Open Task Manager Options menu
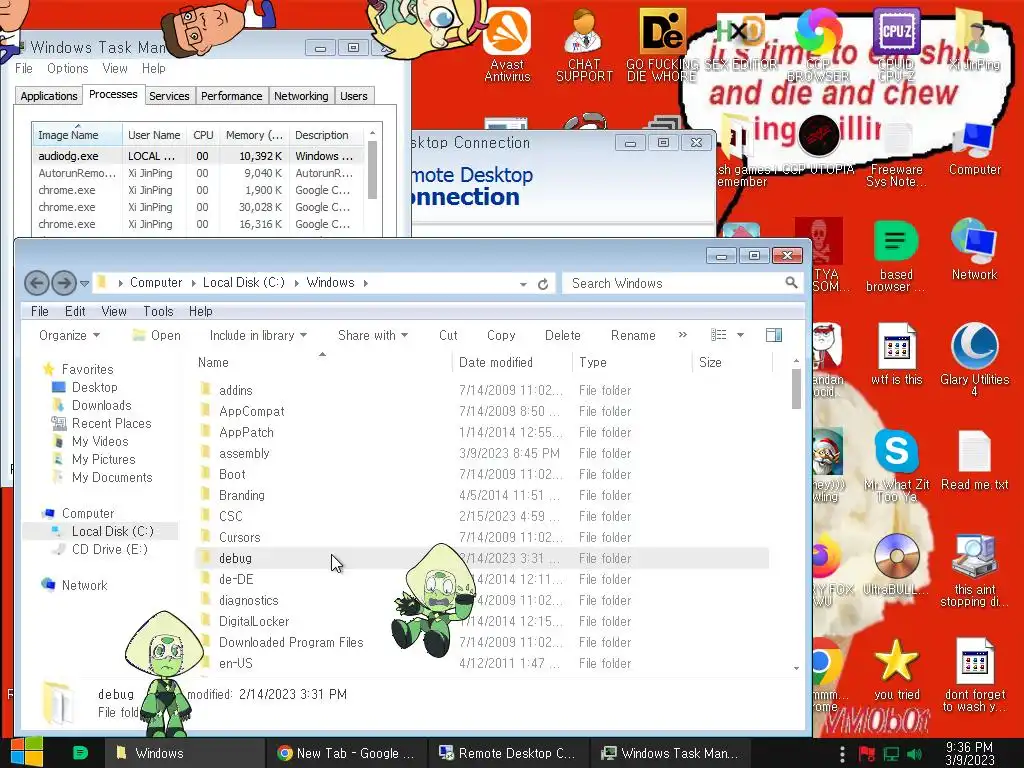The image size is (1024, 768). tap(67, 69)
